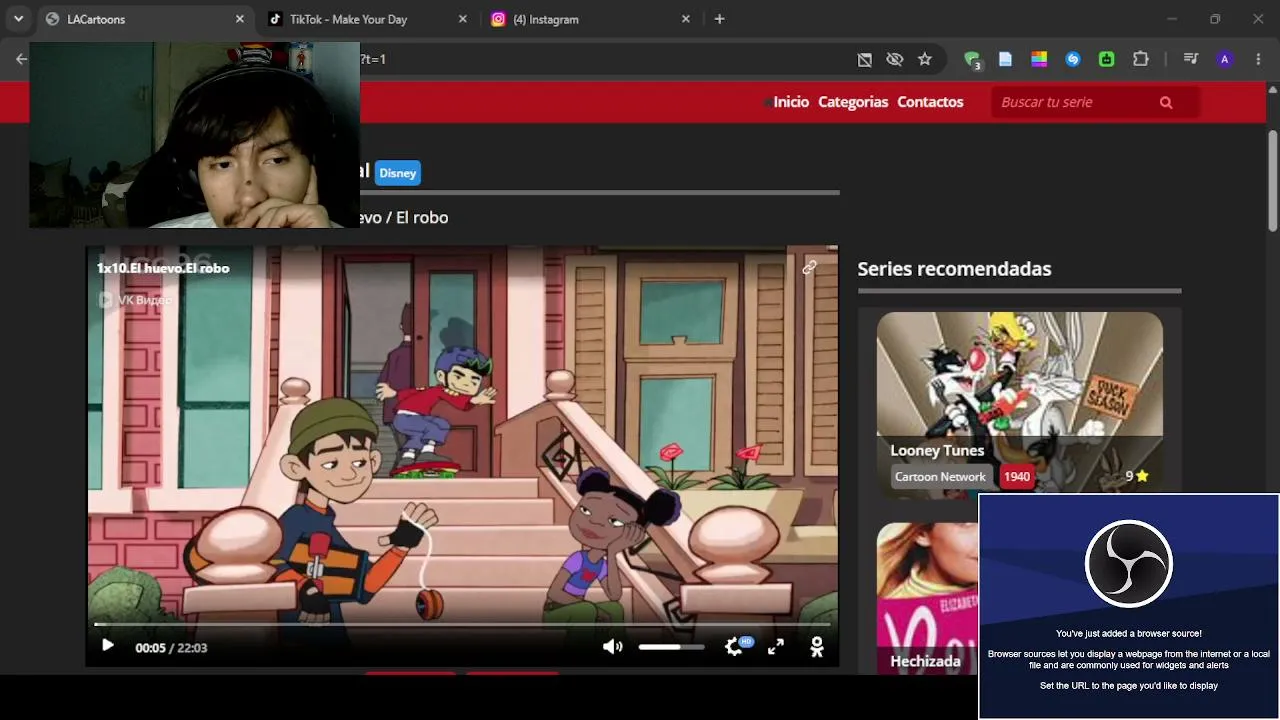The height and width of the screenshot is (720, 1280).
Task: Open the rainbow color-stripes extension
Action: [1039, 59]
